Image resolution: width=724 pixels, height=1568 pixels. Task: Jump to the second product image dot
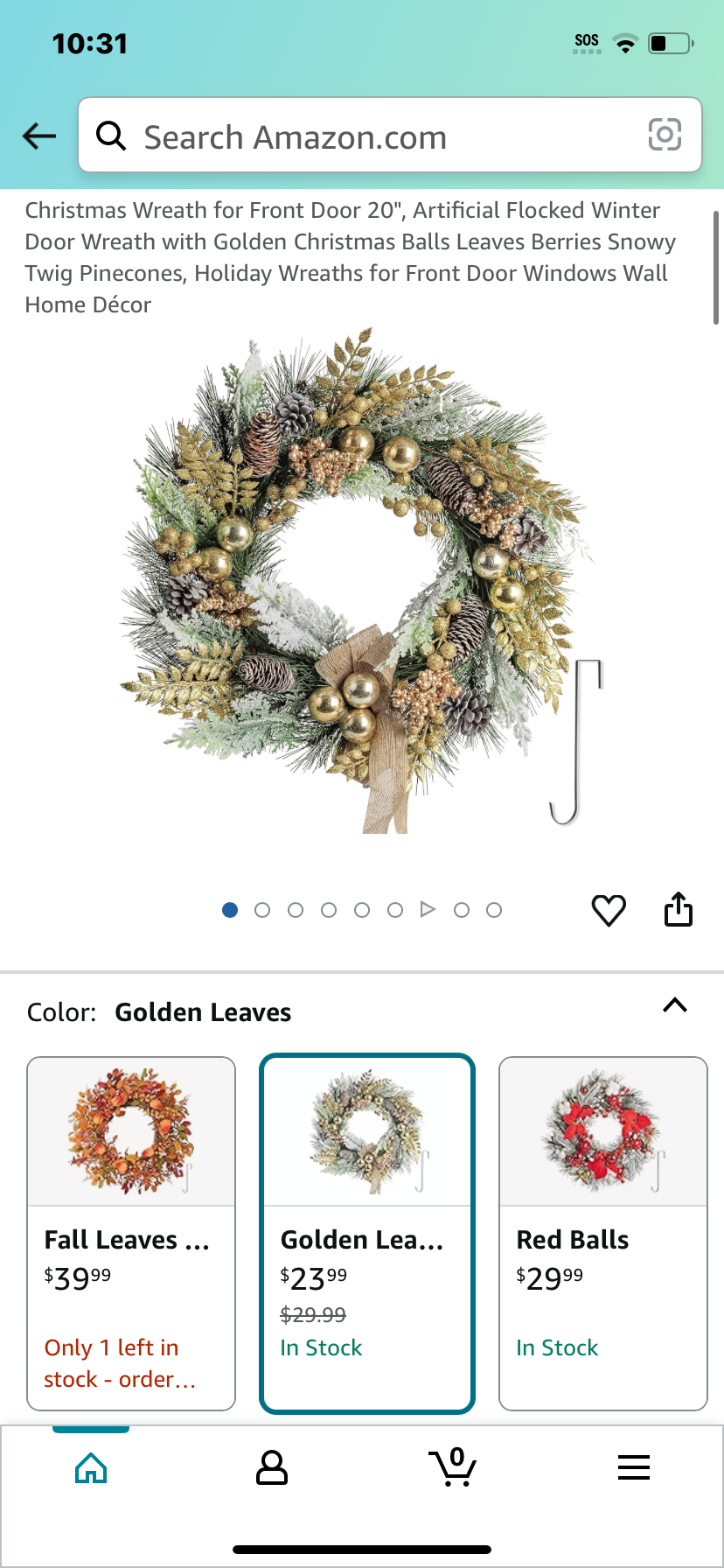pos(262,910)
